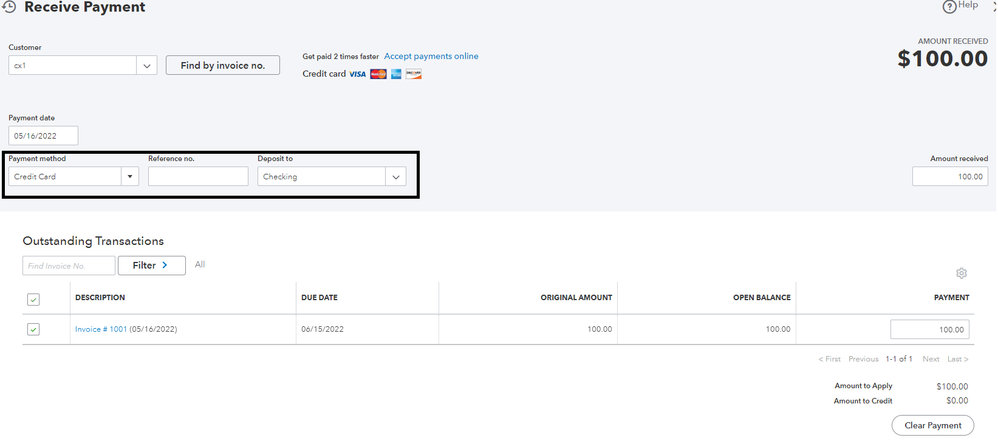The height and width of the screenshot is (443, 998).
Task: Click the due date 06/15/2022 cell
Action: click(322, 330)
